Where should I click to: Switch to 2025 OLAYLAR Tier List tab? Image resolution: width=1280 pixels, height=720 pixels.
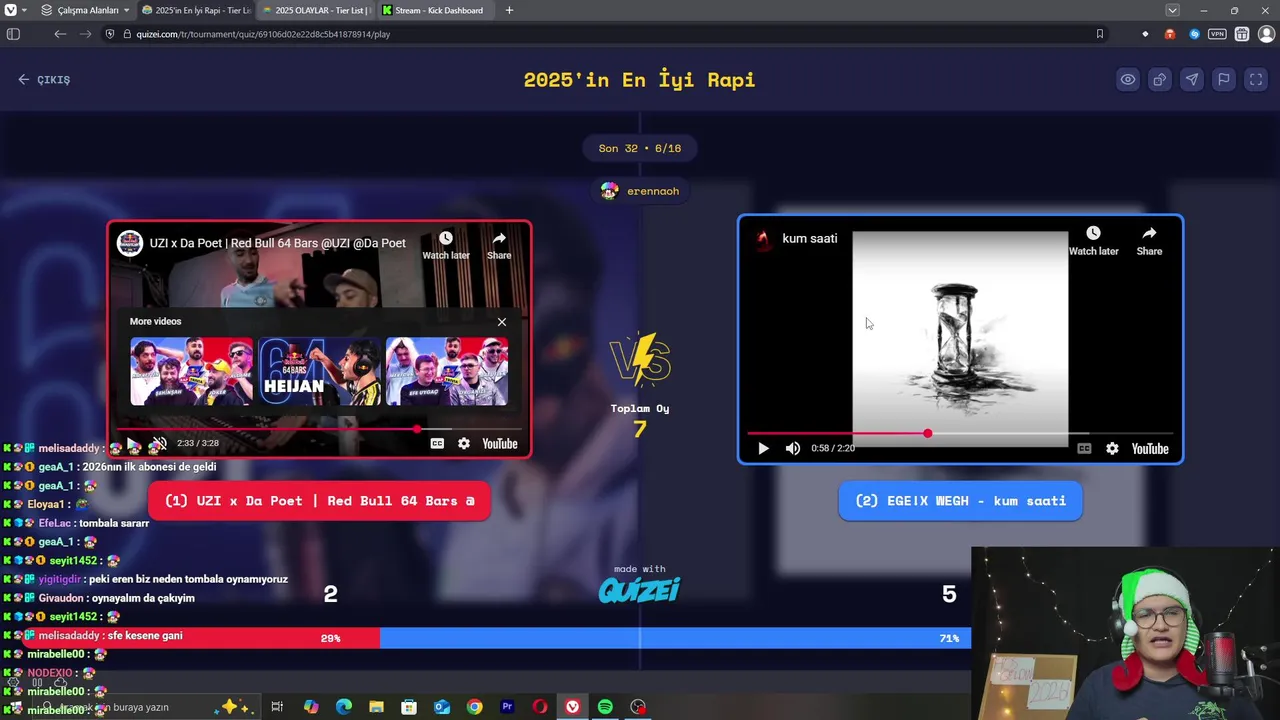(x=316, y=10)
